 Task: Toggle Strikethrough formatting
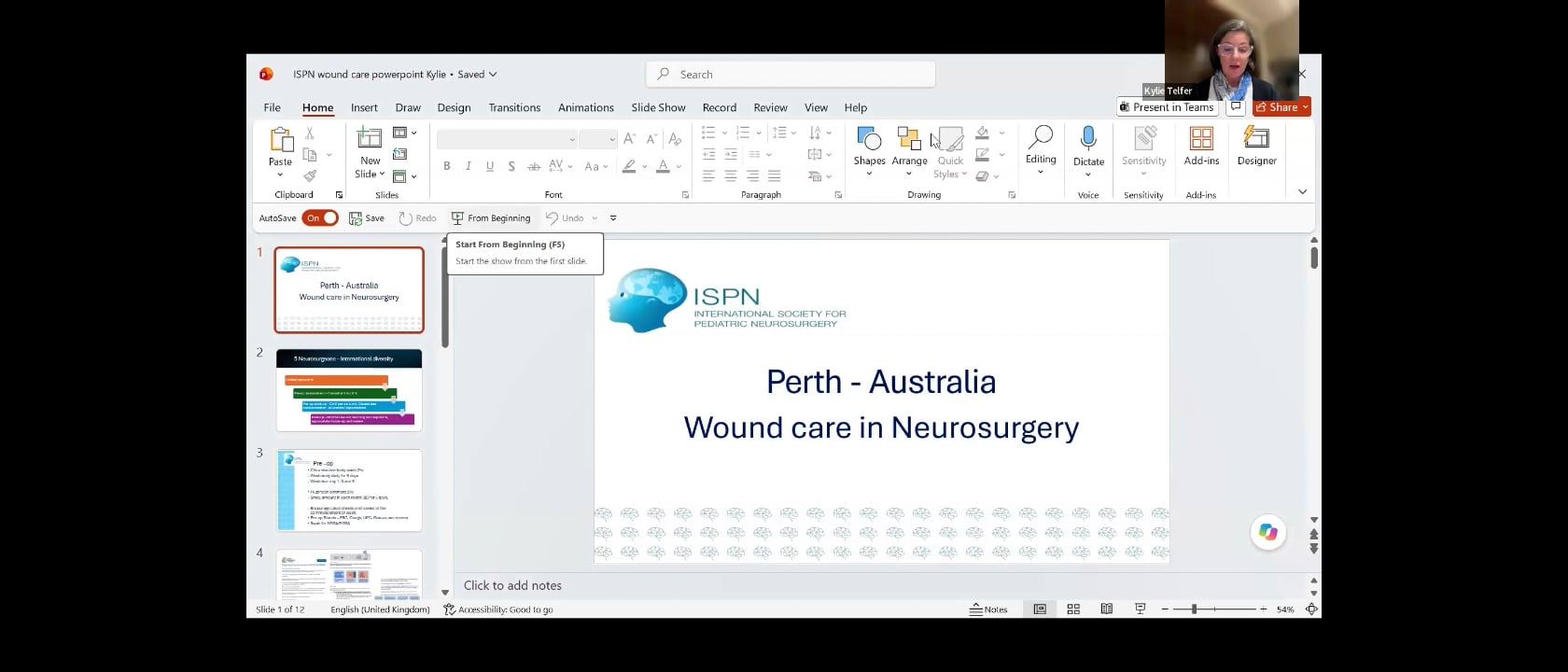(x=534, y=166)
